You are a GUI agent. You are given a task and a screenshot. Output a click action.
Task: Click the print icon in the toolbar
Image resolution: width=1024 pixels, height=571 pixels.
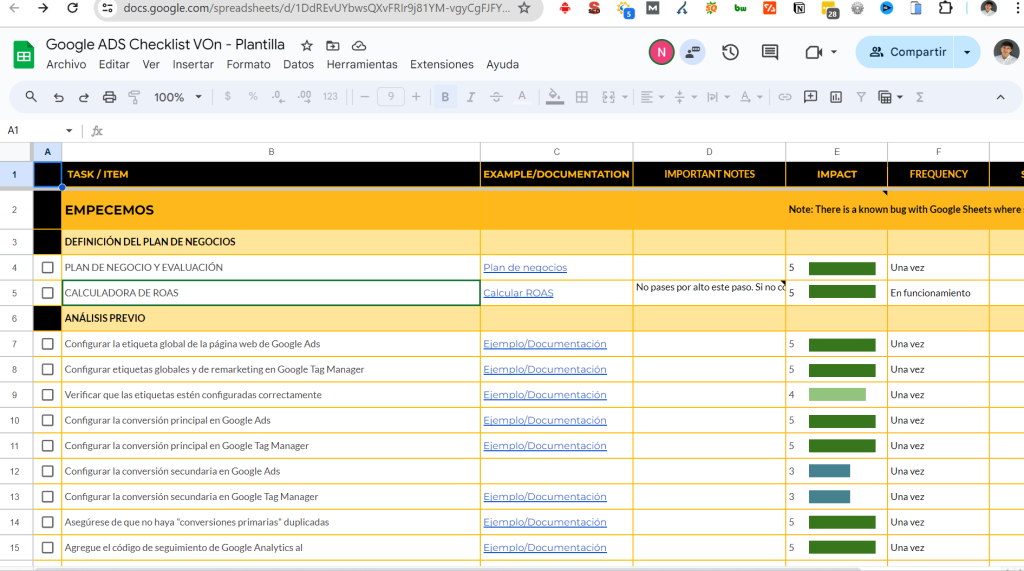click(109, 97)
